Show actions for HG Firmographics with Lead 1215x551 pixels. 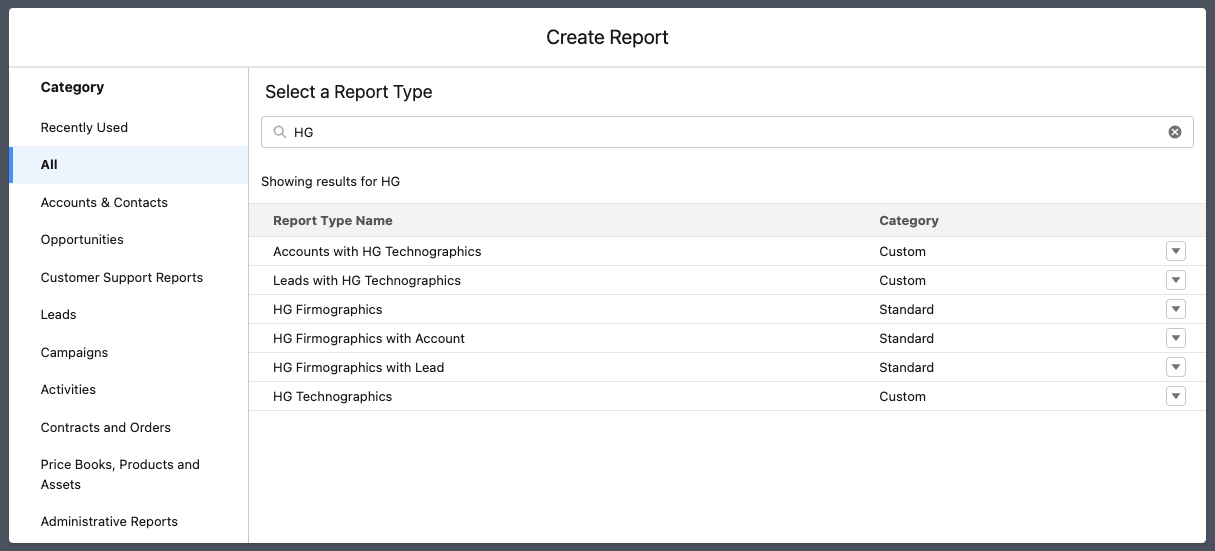tap(1175, 368)
